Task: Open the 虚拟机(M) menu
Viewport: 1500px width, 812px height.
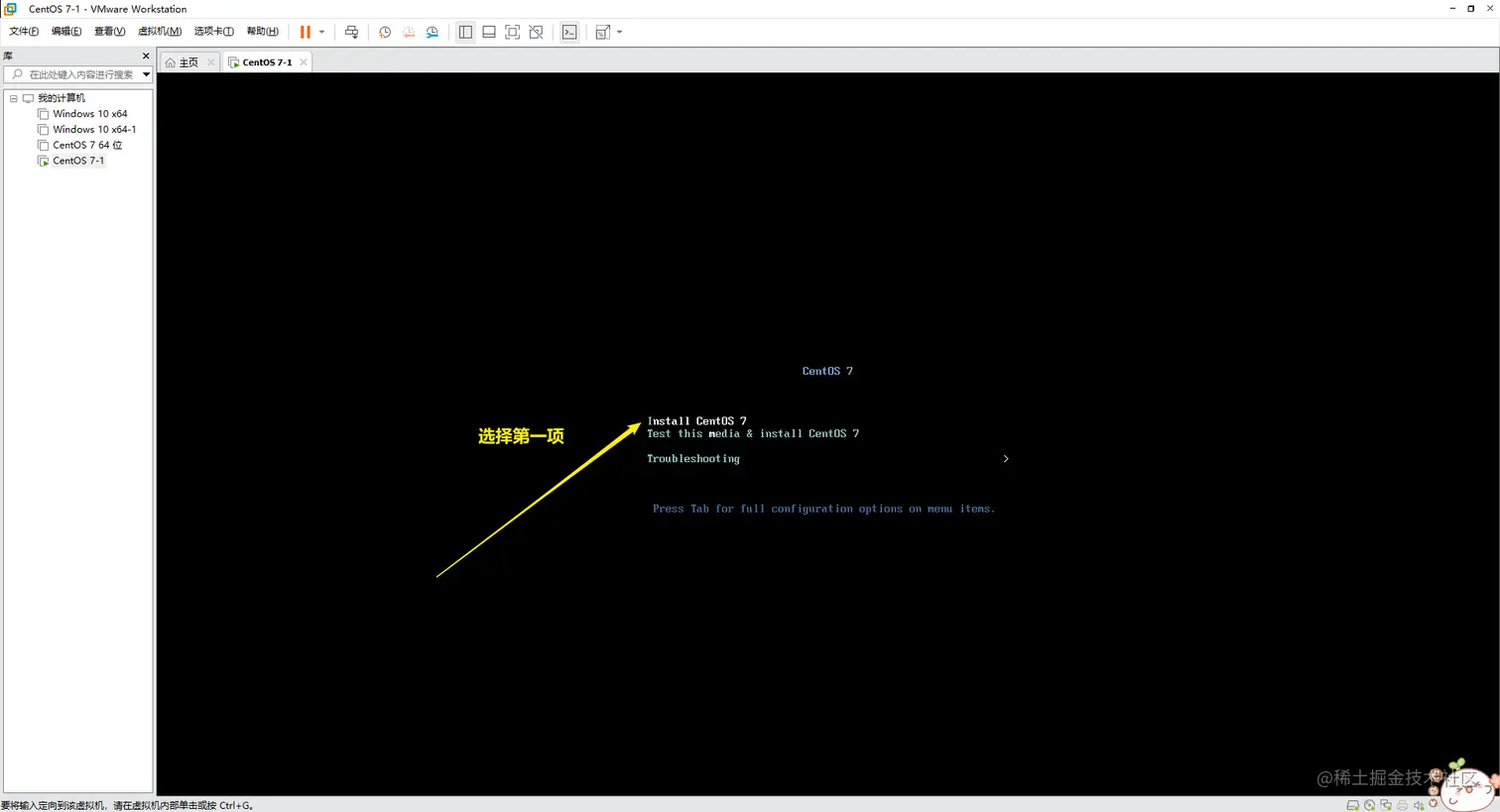Action: (159, 32)
